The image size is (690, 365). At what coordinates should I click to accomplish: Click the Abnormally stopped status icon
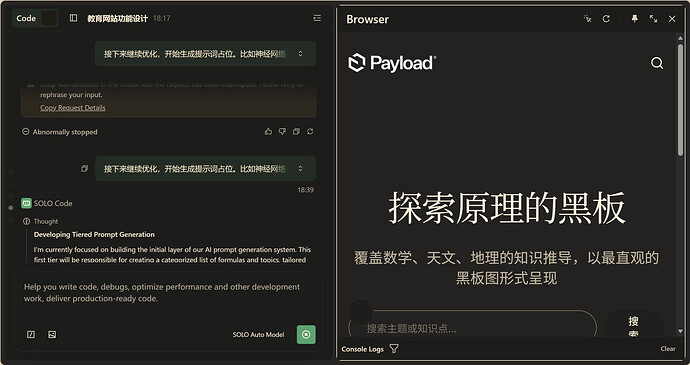pos(26,132)
